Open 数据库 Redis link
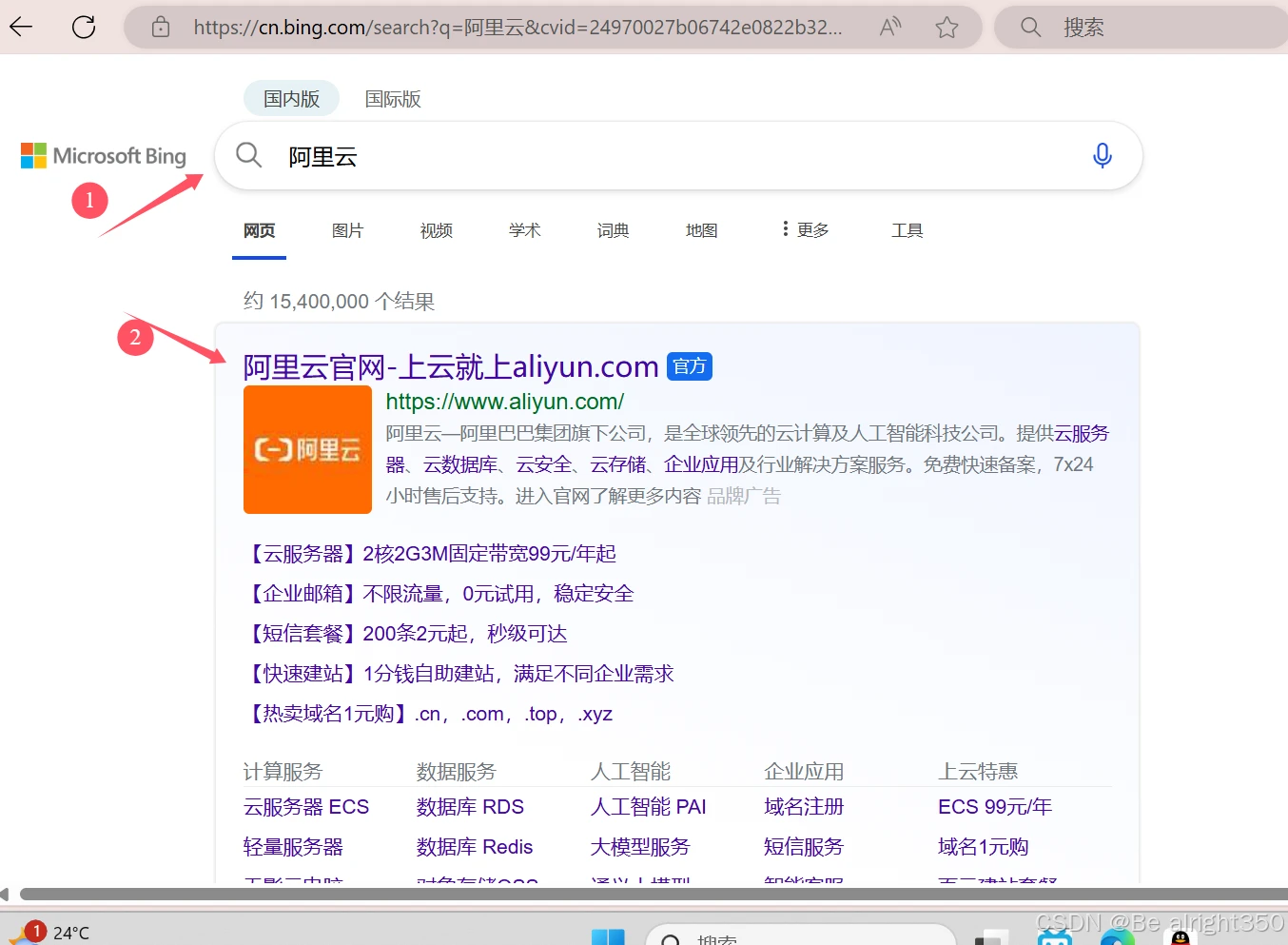The width and height of the screenshot is (1288, 945). [475, 847]
